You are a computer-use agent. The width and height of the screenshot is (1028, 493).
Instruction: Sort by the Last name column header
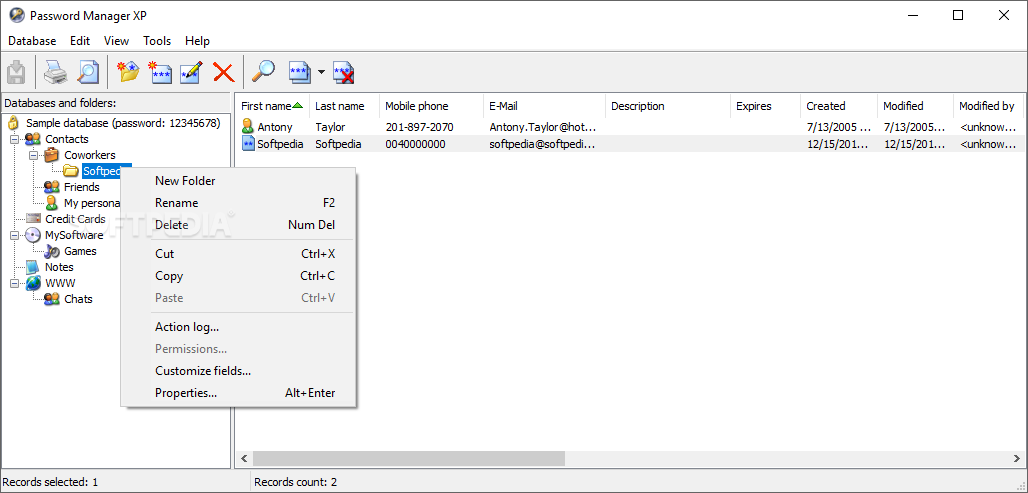344,106
